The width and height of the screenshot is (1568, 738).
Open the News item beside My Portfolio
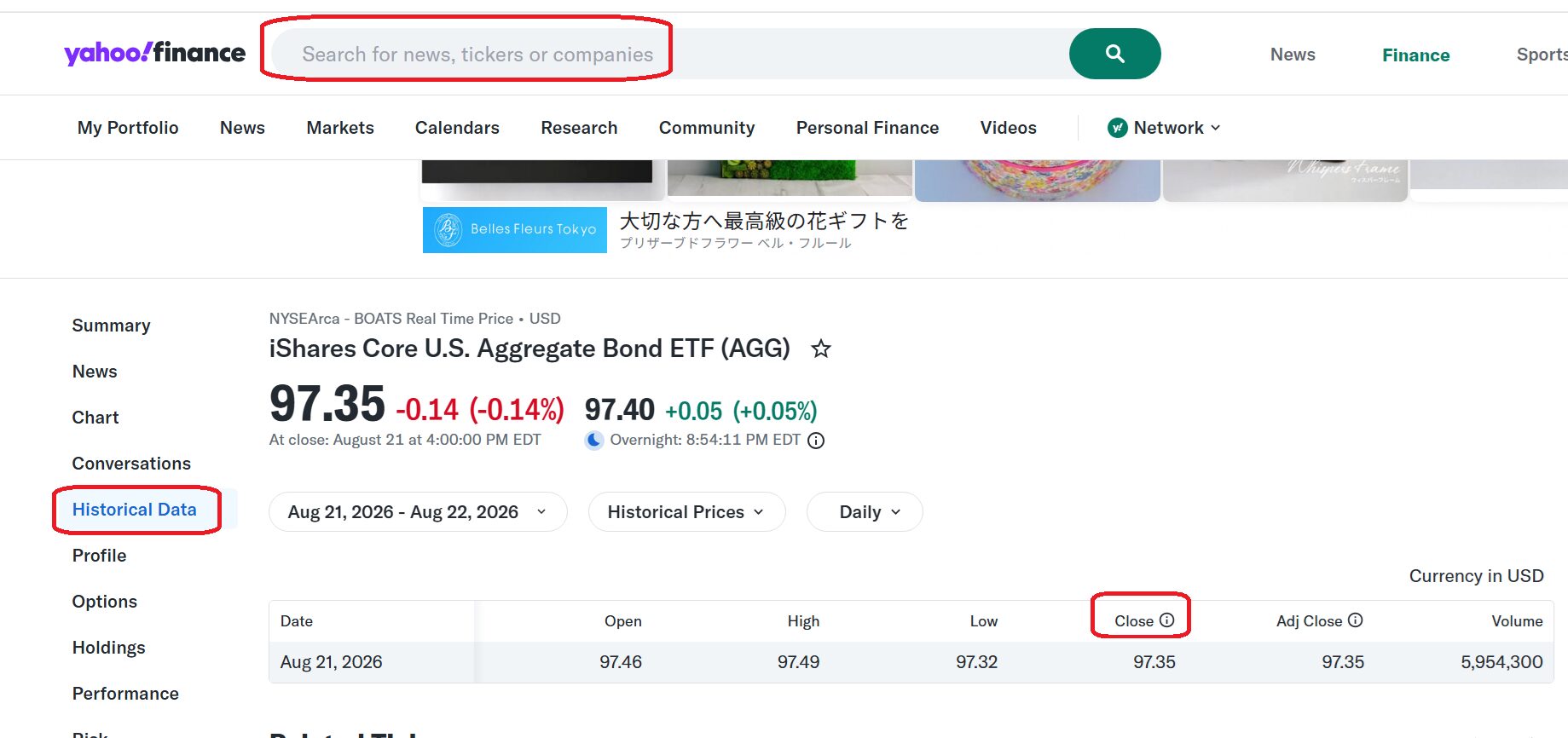point(242,128)
